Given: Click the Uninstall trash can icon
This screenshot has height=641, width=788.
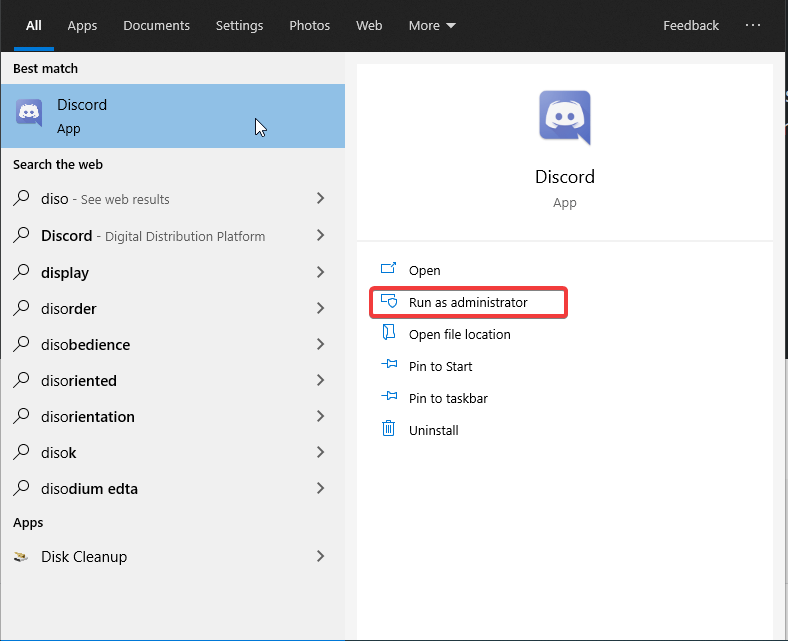Looking at the screenshot, I should [x=388, y=428].
